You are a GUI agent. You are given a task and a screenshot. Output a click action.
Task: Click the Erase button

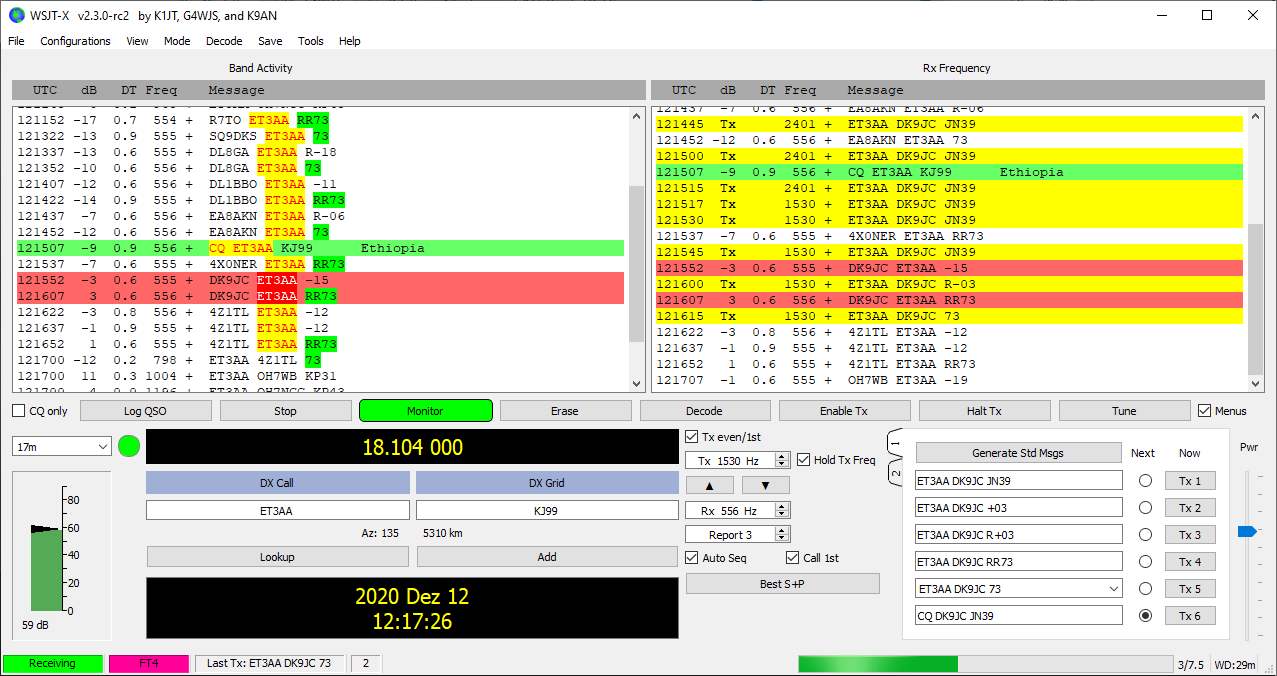click(x=565, y=411)
